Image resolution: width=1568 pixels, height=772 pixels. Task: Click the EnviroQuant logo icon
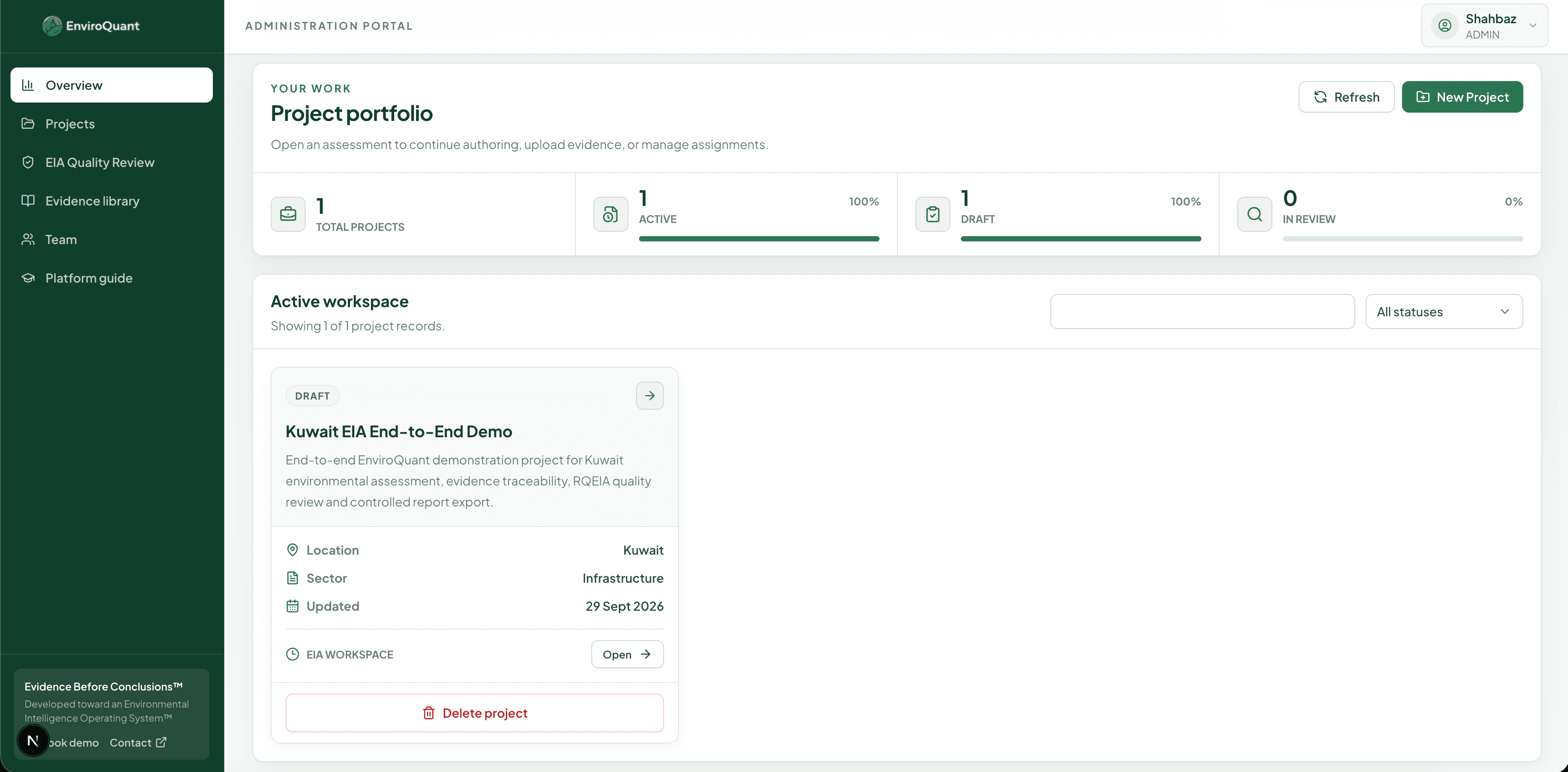(x=53, y=25)
